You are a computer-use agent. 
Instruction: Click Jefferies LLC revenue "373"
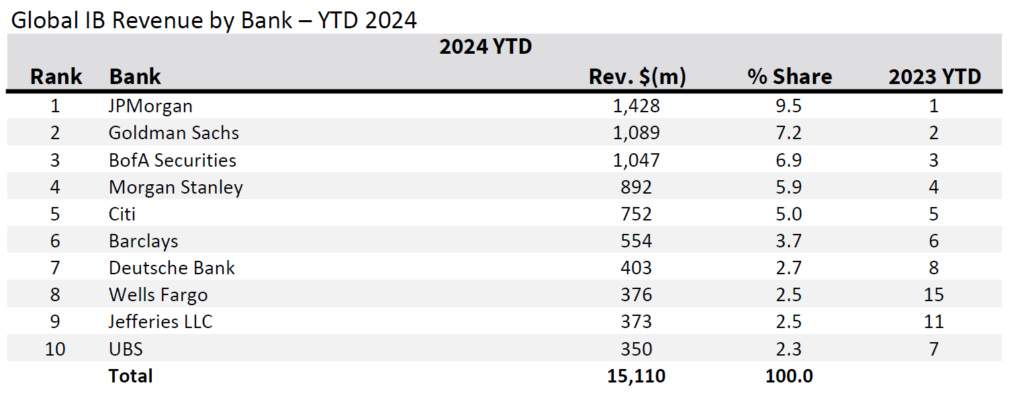click(637, 322)
